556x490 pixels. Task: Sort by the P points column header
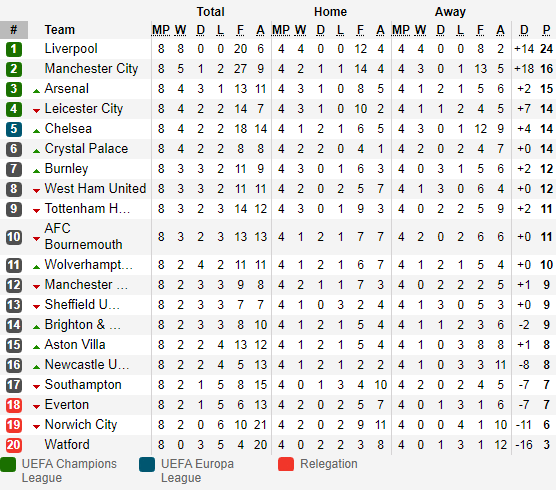coord(546,30)
